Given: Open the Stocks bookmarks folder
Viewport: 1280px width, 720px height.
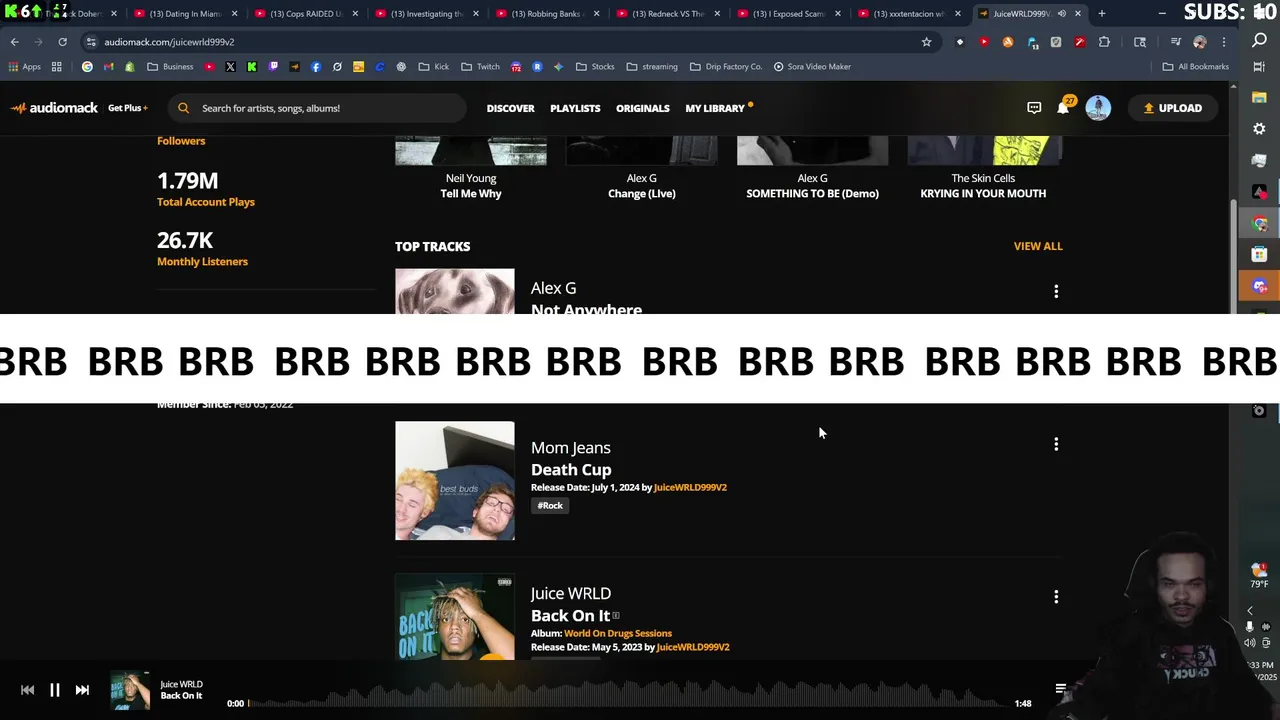Looking at the screenshot, I should click(x=595, y=67).
